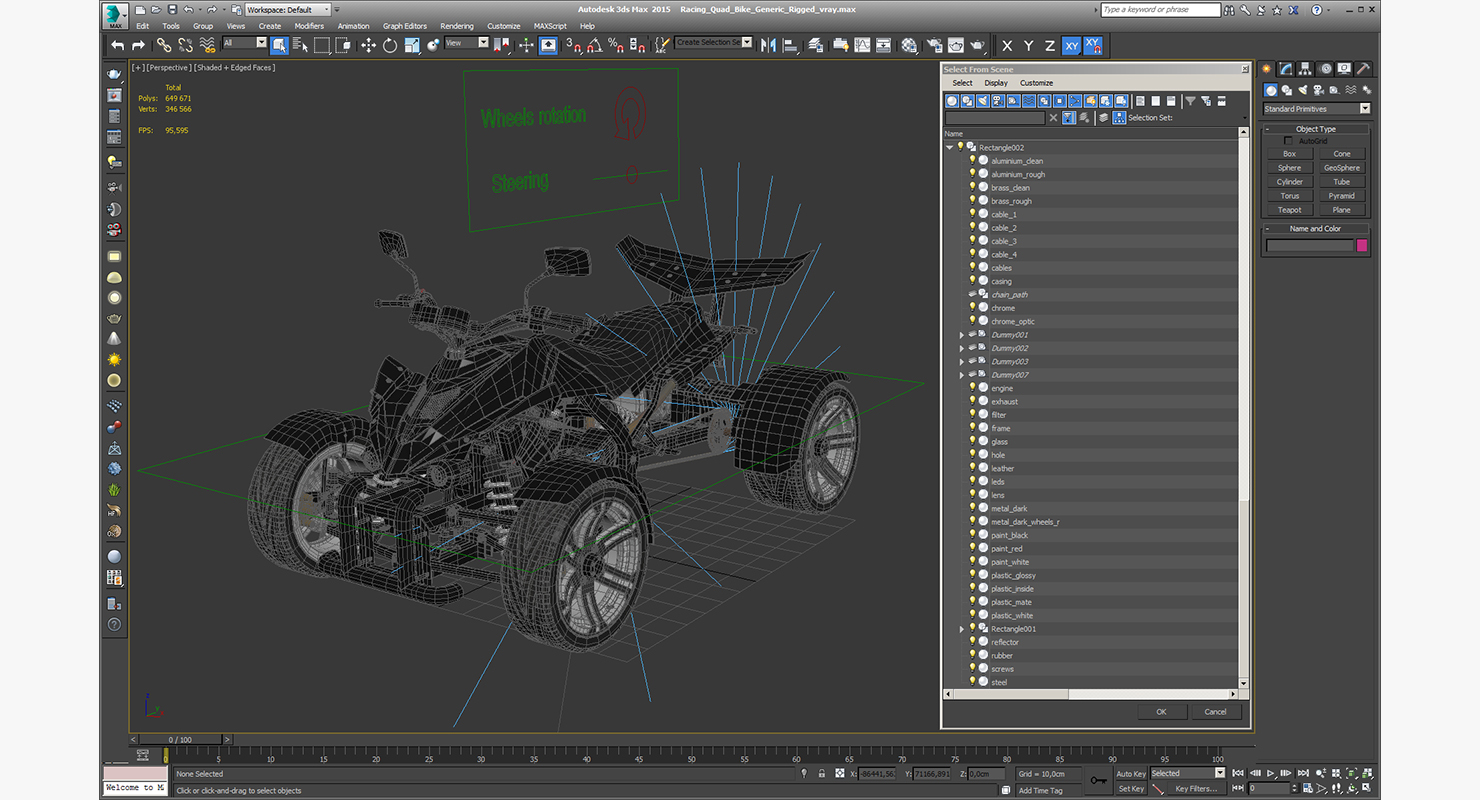The height and width of the screenshot is (800, 1480).
Task: Click the magenta object color swatch
Action: point(1362,245)
